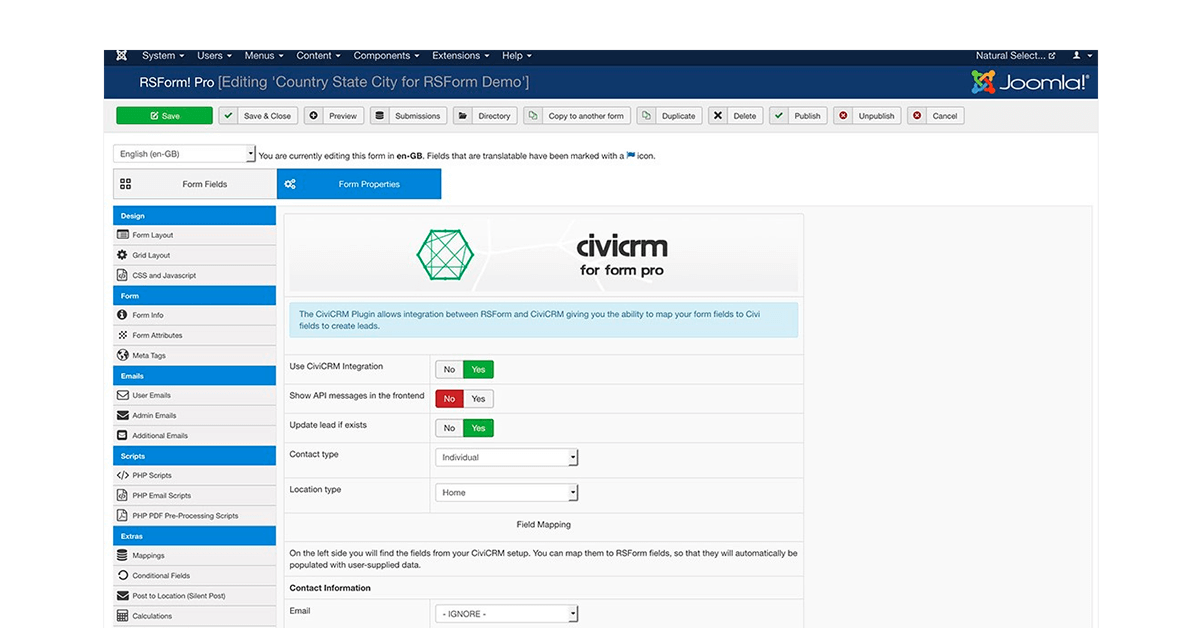This screenshot has height=628, width=1200.
Task: Click the green Save button
Action: tap(164, 116)
